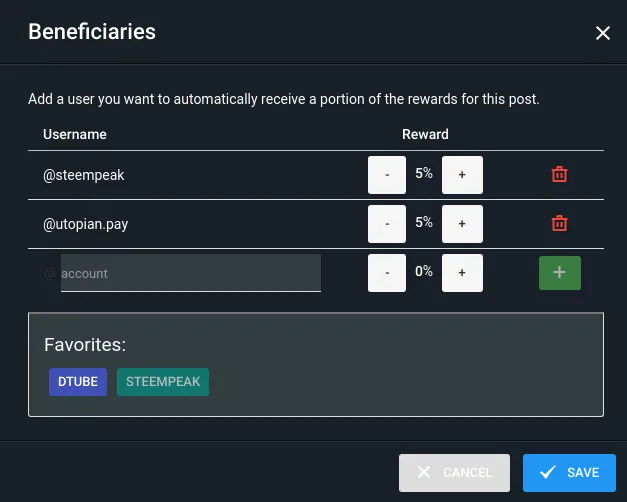Close the Beneficiaries dialog with the X icon
Viewport: 627px width, 502px height.
click(603, 33)
